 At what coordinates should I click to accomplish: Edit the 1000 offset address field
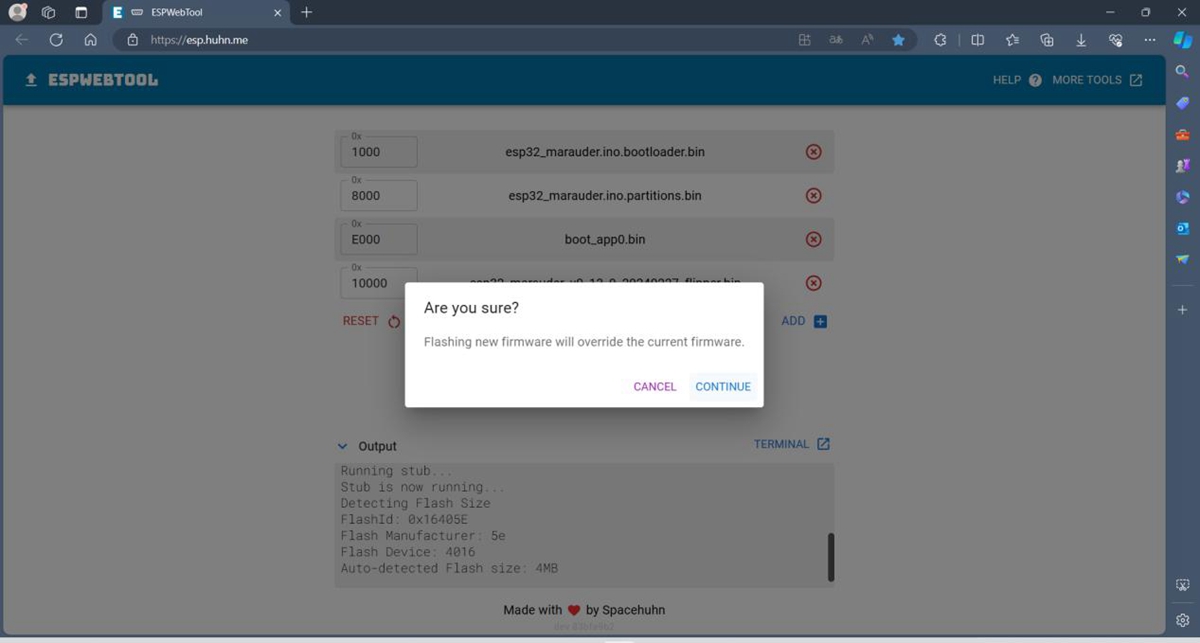(379, 153)
